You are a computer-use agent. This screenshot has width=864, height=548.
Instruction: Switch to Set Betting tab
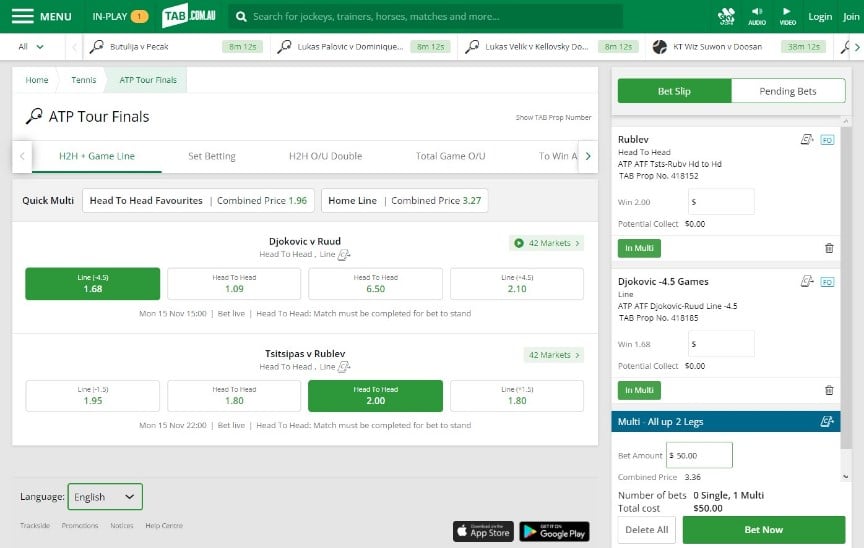click(x=212, y=156)
